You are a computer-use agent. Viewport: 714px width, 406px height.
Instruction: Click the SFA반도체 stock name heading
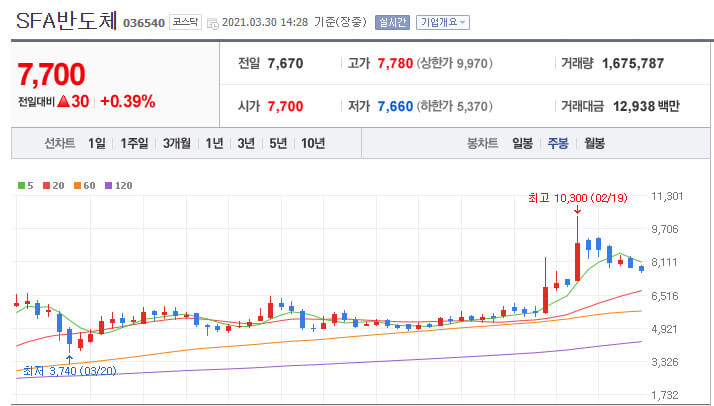click(67, 21)
